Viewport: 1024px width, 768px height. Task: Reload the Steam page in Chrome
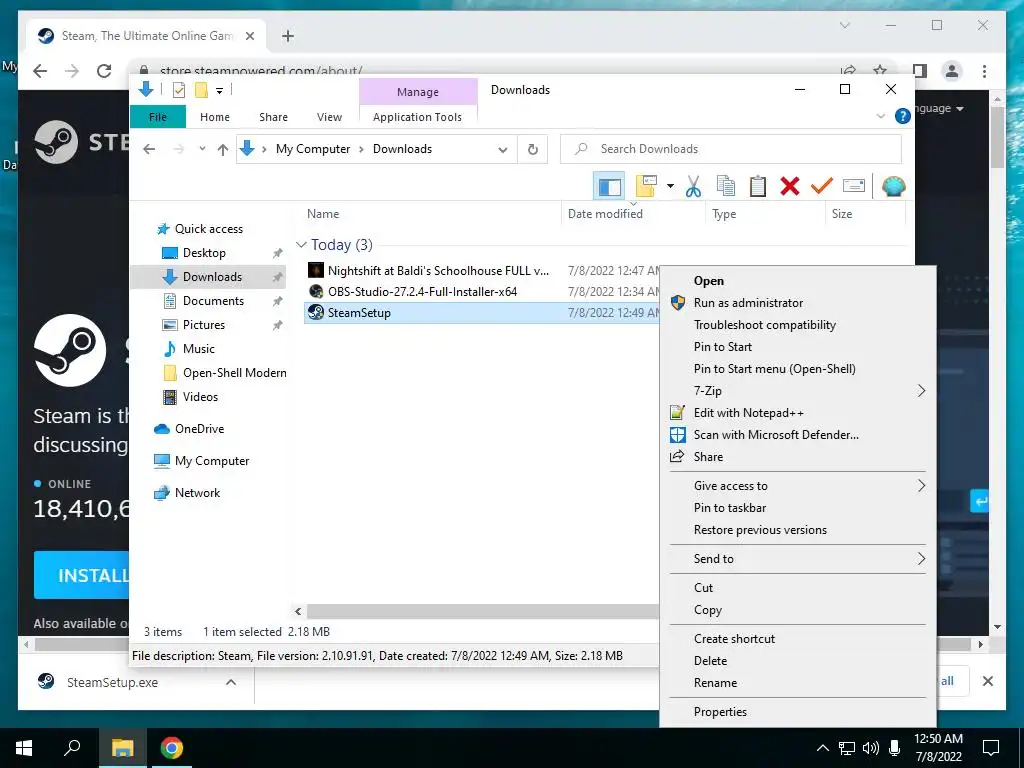(x=104, y=71)
